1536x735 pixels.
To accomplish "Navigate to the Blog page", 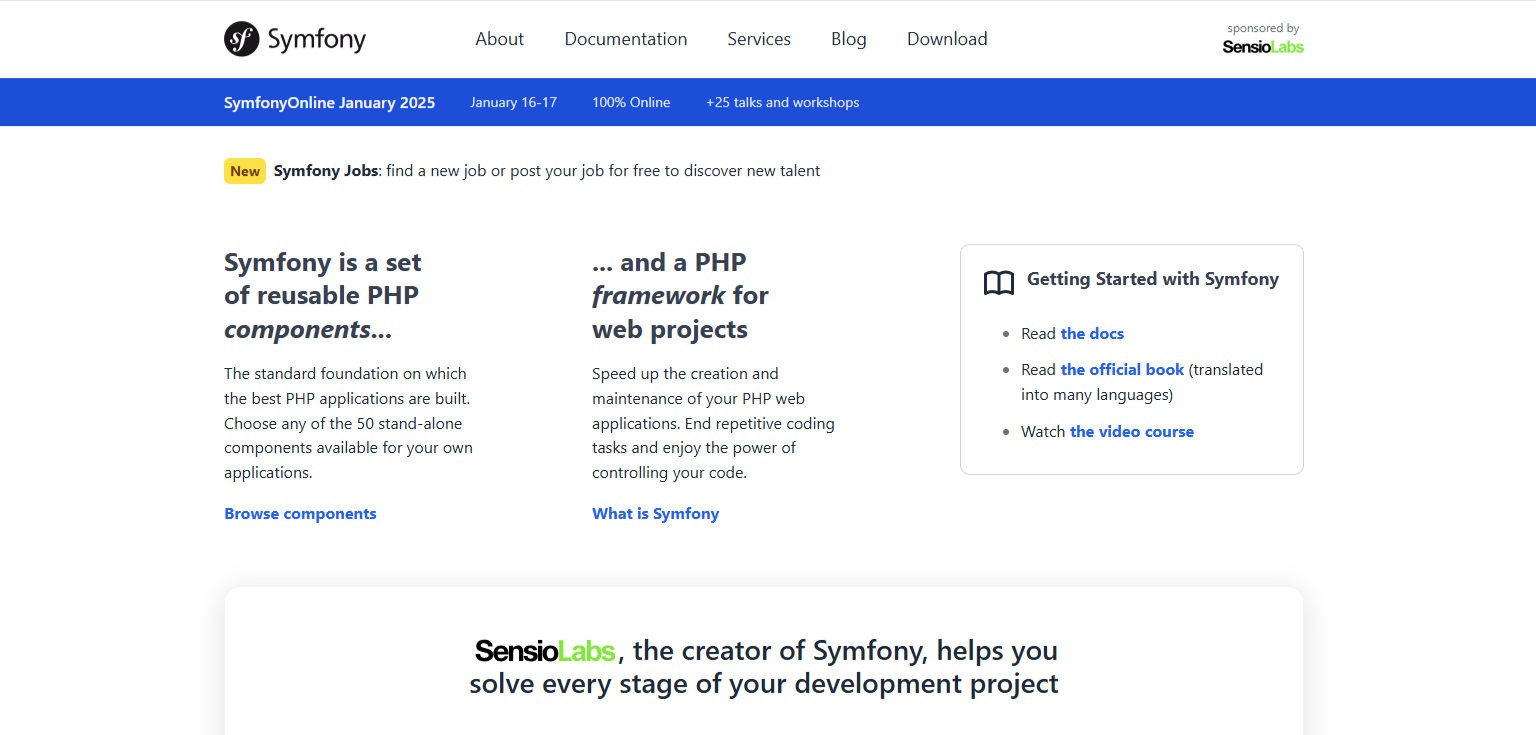I will point(848,39).
